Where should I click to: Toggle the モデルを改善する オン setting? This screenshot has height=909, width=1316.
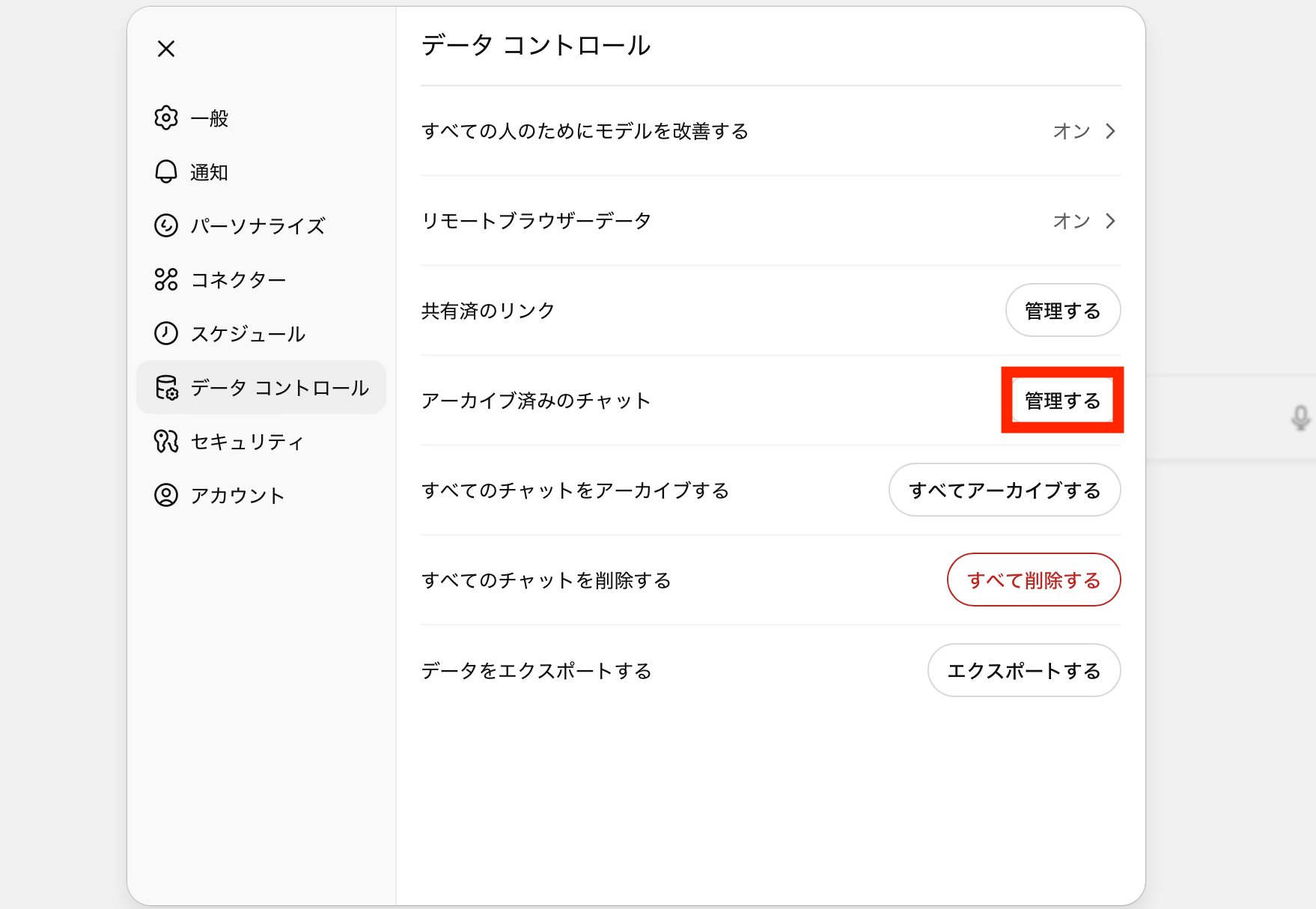[1071, 132]
